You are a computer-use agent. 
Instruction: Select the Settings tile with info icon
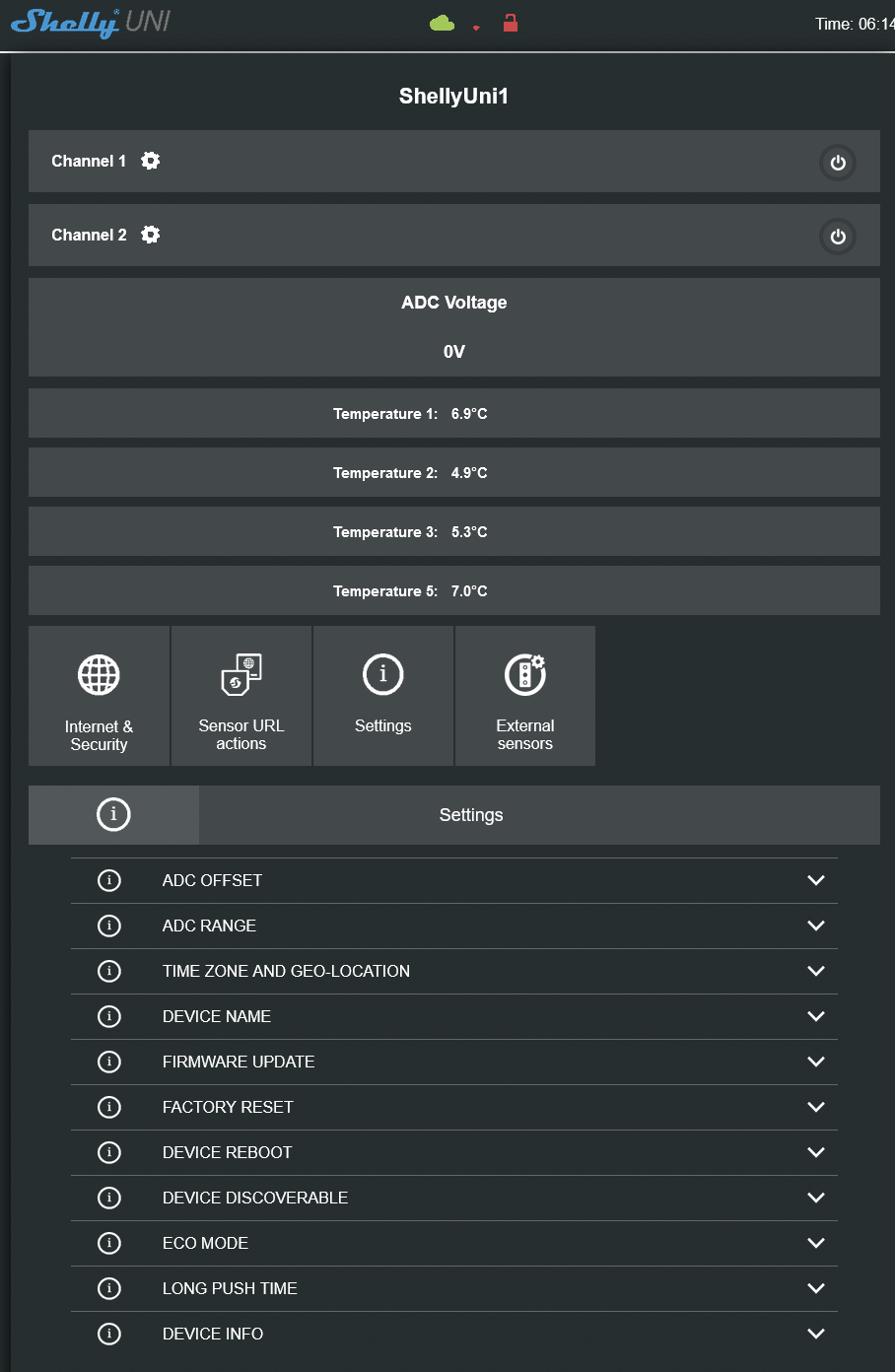pyautogui.click(x=382, y=696)
